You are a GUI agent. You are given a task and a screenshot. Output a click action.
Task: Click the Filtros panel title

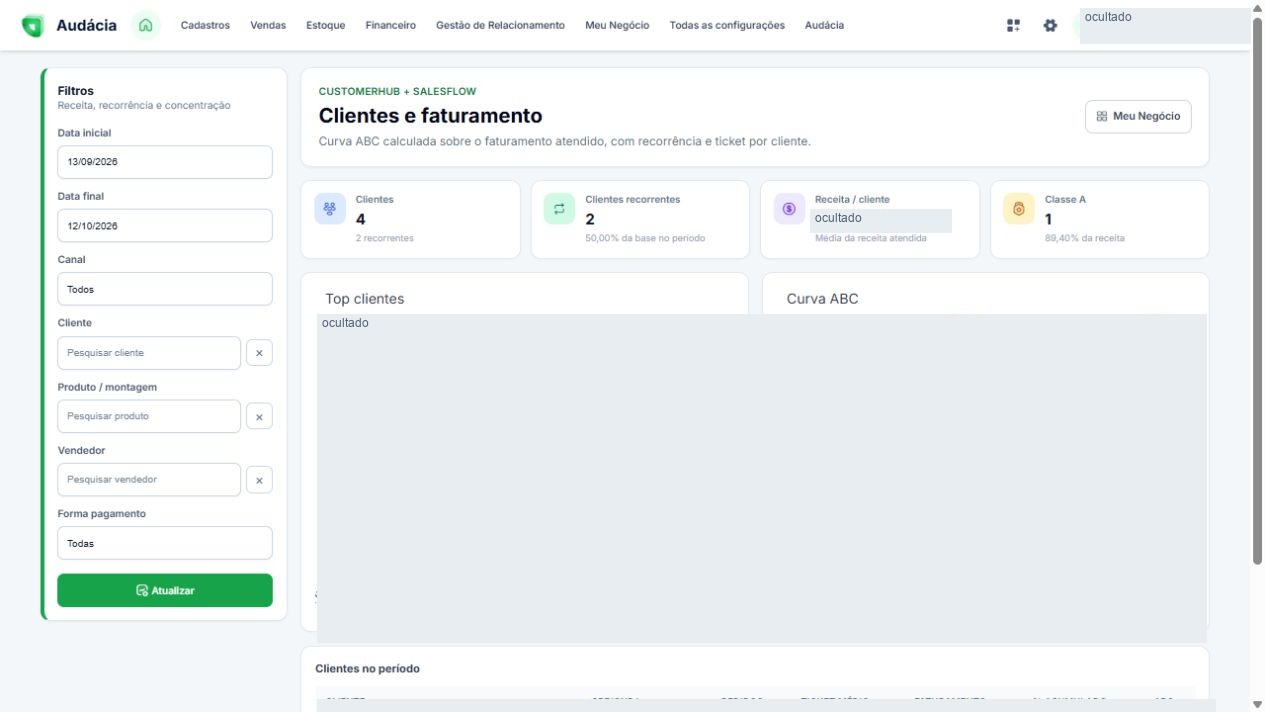(x=76, y=91)
